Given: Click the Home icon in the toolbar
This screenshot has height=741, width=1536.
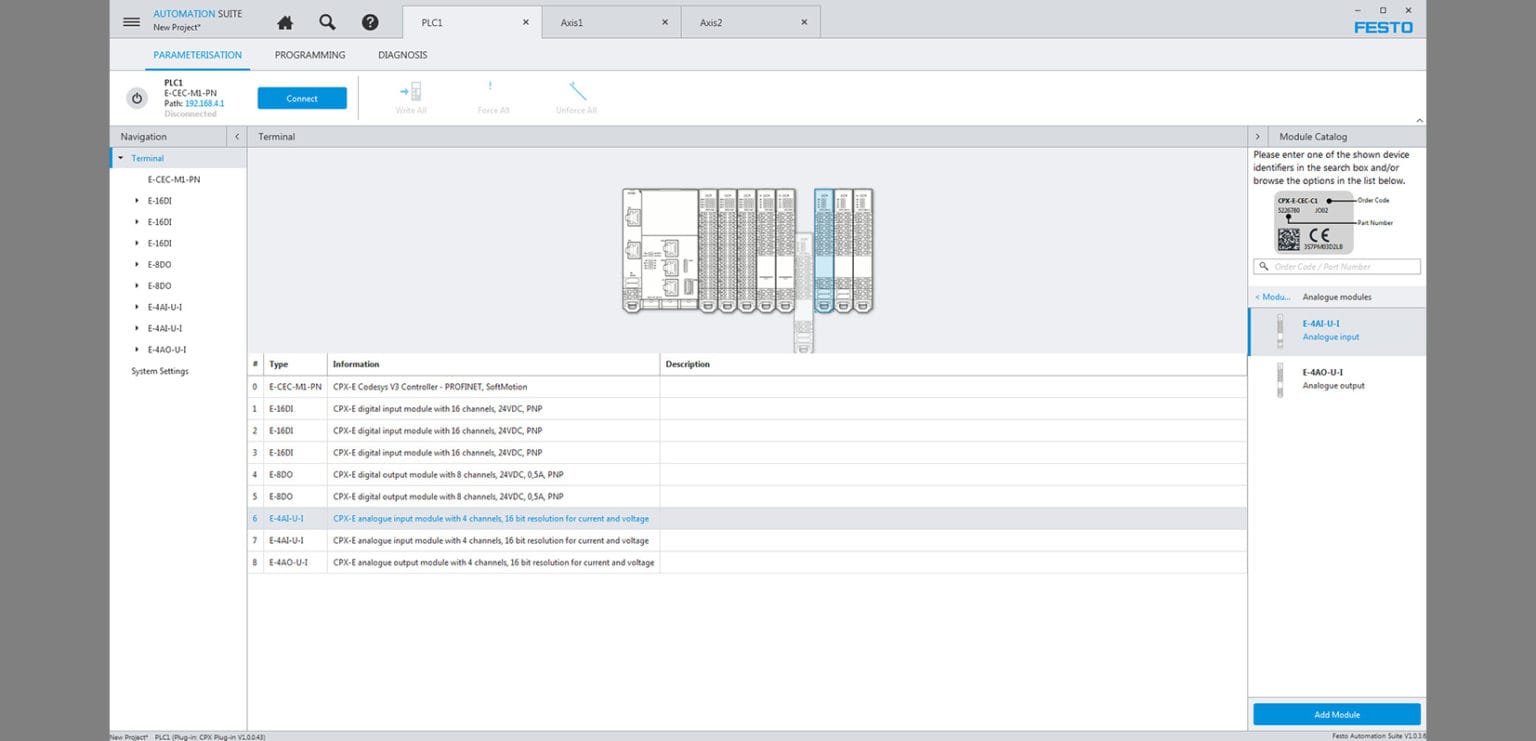Looking at the screenshot, I should [x=286, y=21].
